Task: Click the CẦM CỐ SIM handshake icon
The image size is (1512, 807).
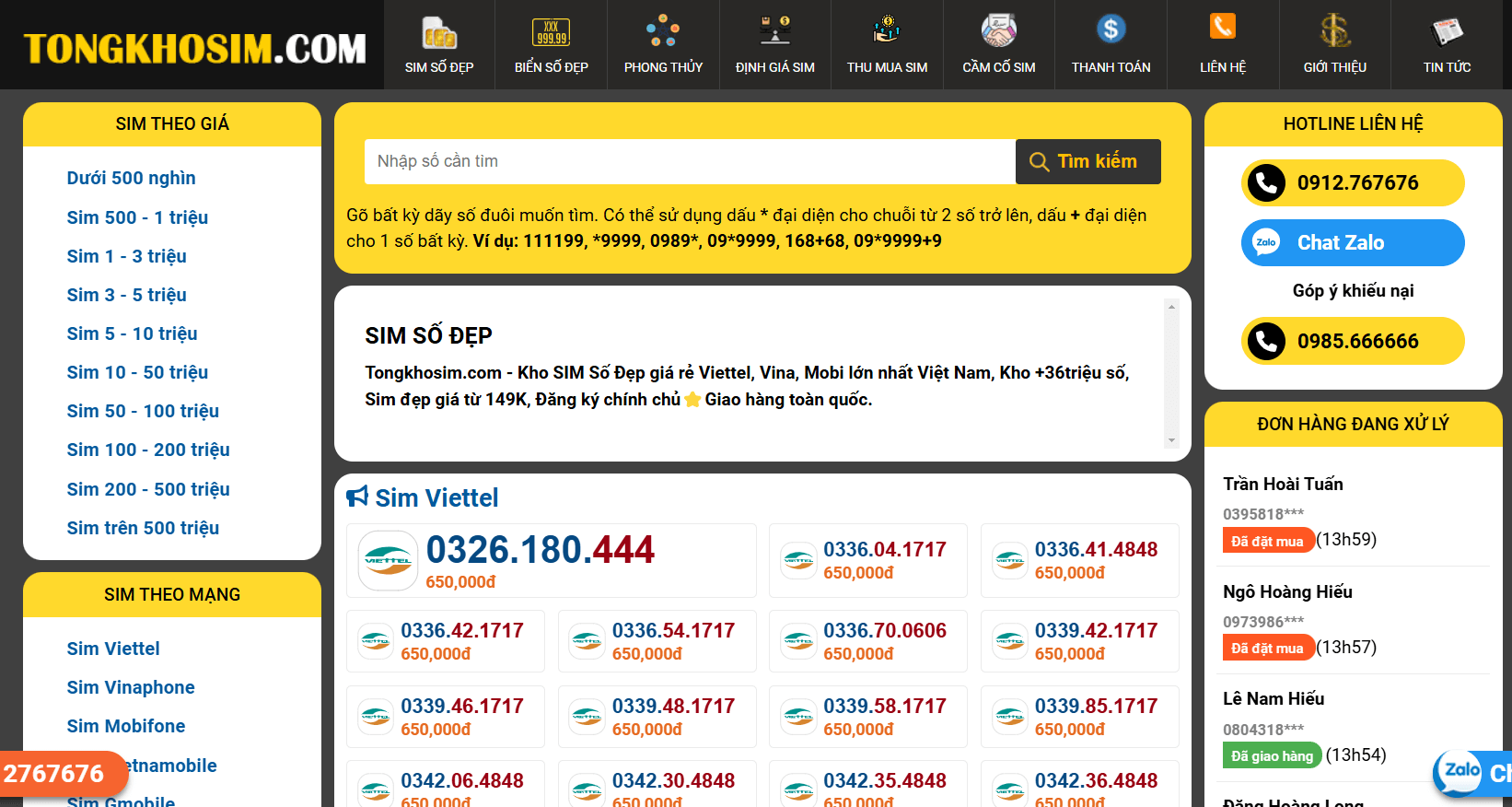Action: coord(999,30)
